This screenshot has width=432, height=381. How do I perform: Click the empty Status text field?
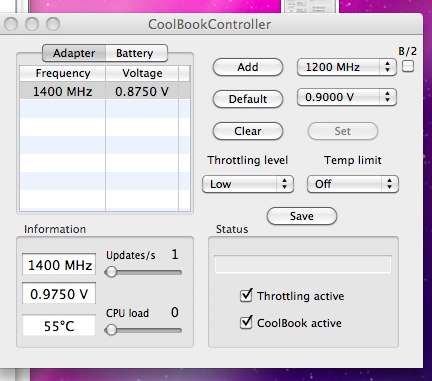pos(303,264)
